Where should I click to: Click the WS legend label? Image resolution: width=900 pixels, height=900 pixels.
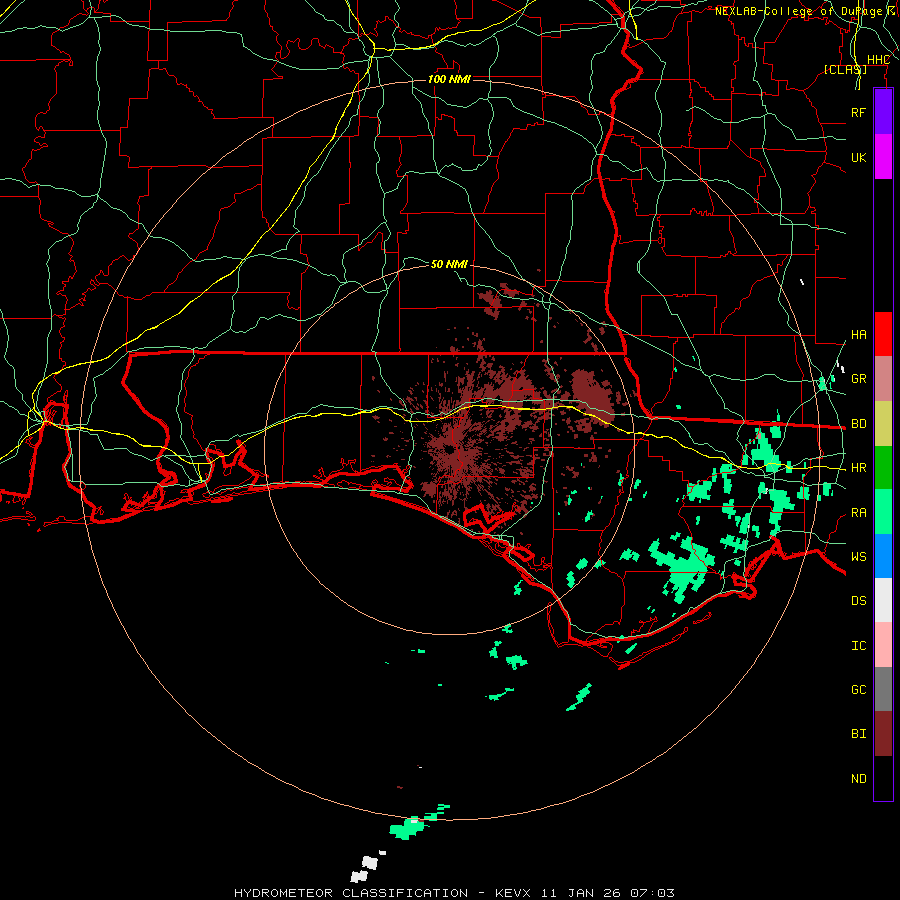tap(859, 557)
